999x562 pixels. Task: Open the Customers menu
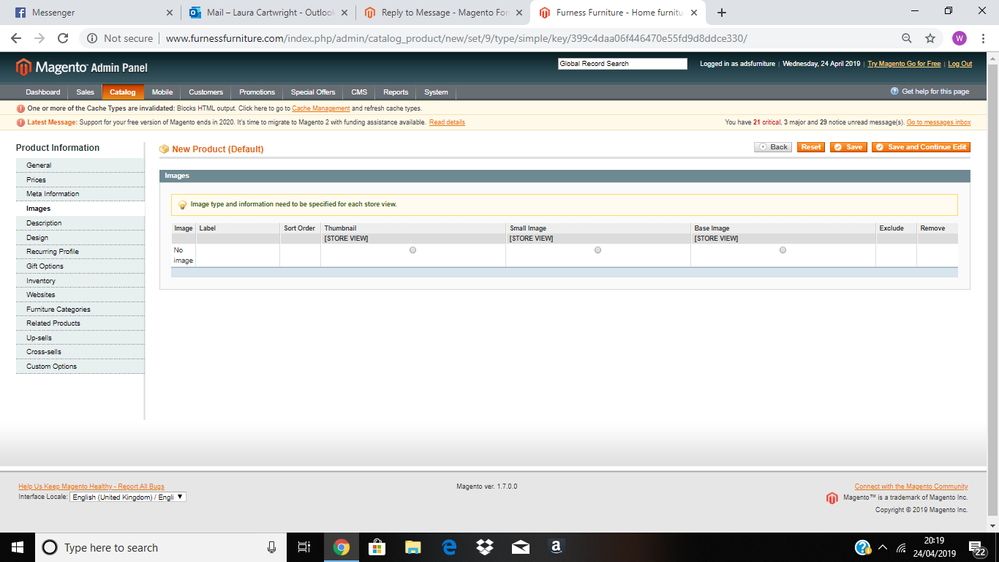pyautogui.click(x=205, y=92)
